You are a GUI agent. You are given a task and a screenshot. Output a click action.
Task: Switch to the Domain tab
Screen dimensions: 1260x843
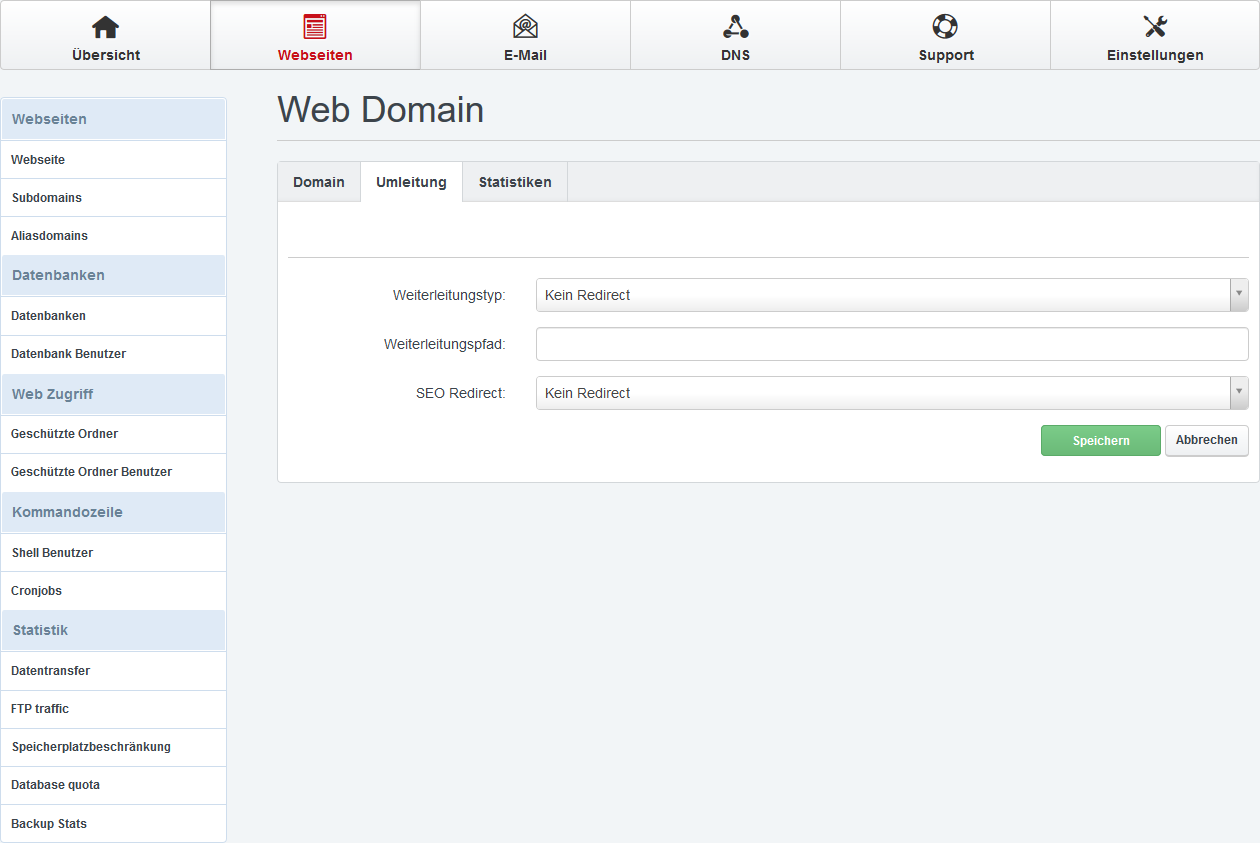pos(319,181)
